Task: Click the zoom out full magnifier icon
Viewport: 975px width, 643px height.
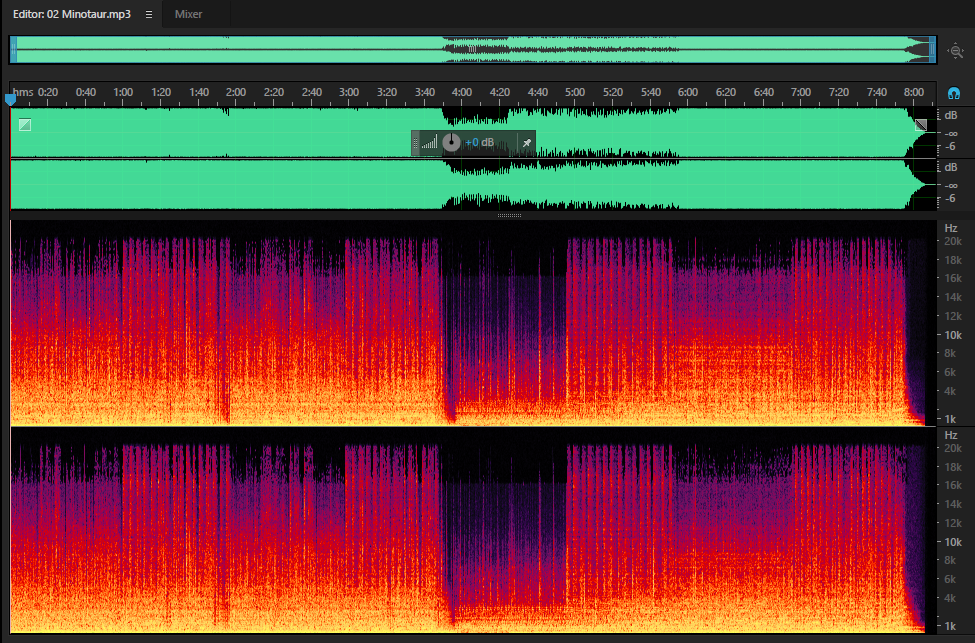Action: coord(956,50)
